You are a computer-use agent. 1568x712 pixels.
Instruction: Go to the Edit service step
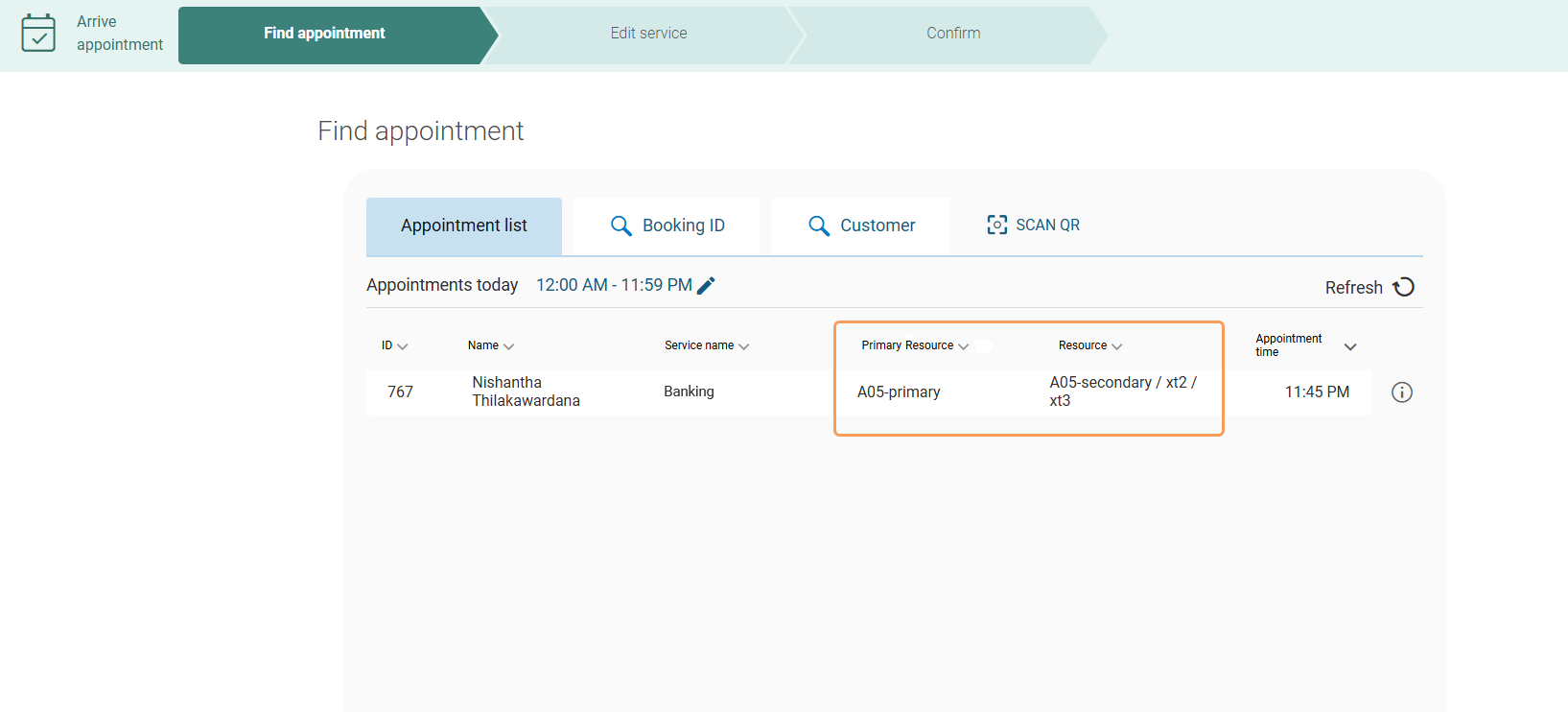[648, 34]
